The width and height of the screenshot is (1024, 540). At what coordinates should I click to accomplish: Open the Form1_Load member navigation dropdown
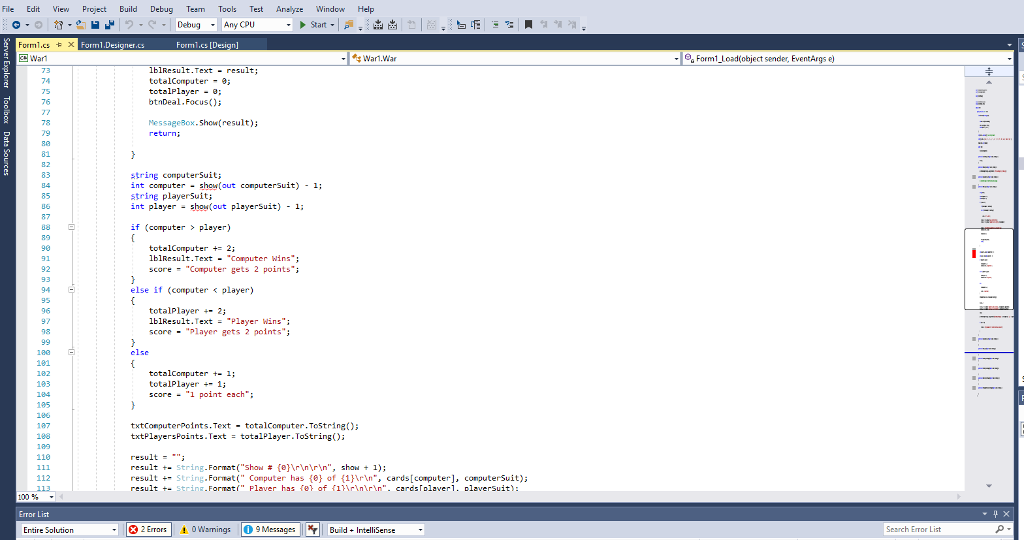point(848,59)
